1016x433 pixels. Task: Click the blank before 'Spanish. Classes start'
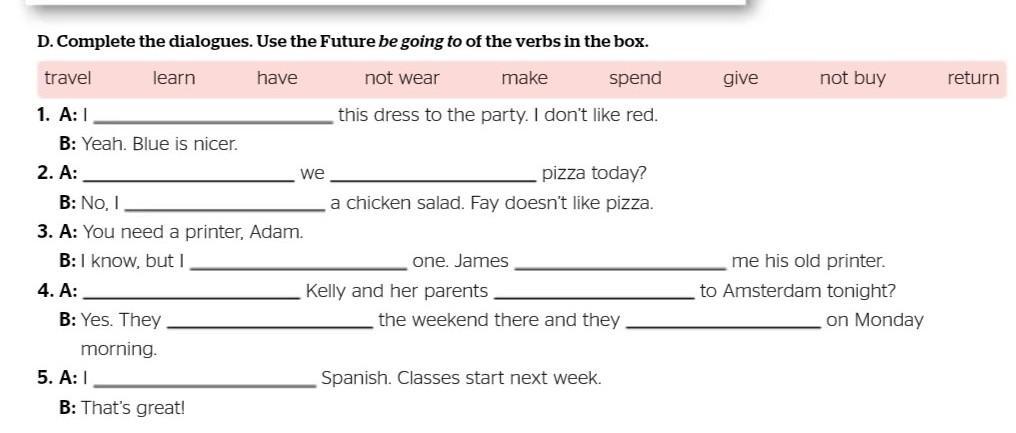coord(205,379)
